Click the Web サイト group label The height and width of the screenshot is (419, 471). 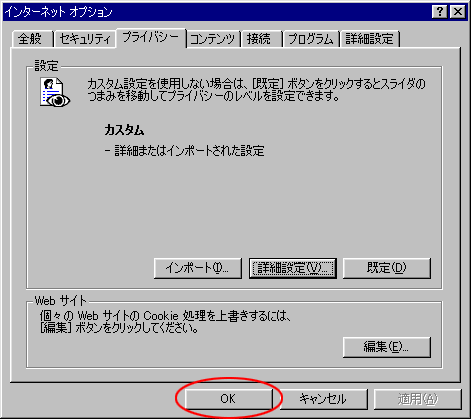(x=60, y=301)
